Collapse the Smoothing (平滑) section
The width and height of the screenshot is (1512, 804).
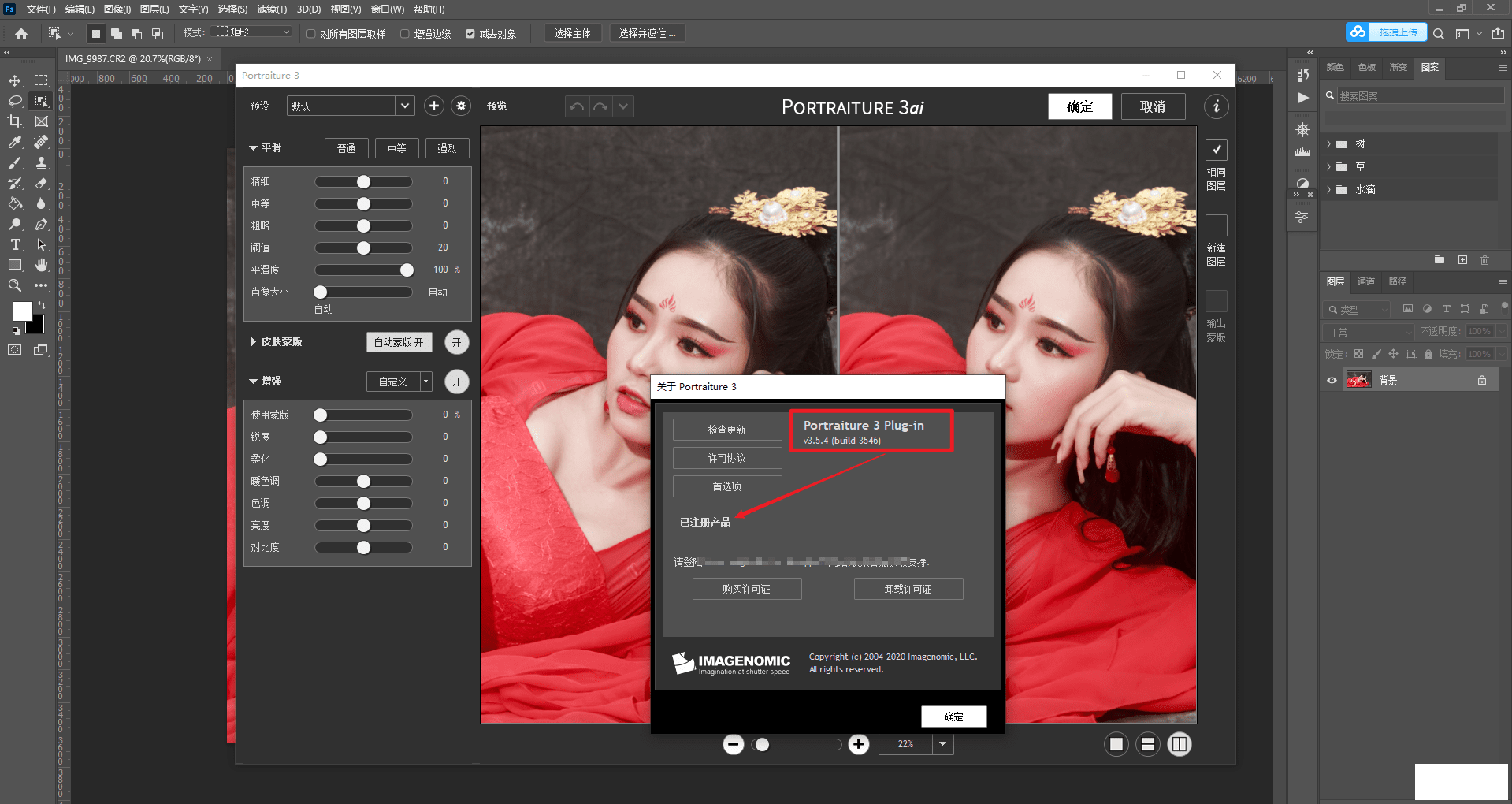pyautogui.click(x=253, y=147)
